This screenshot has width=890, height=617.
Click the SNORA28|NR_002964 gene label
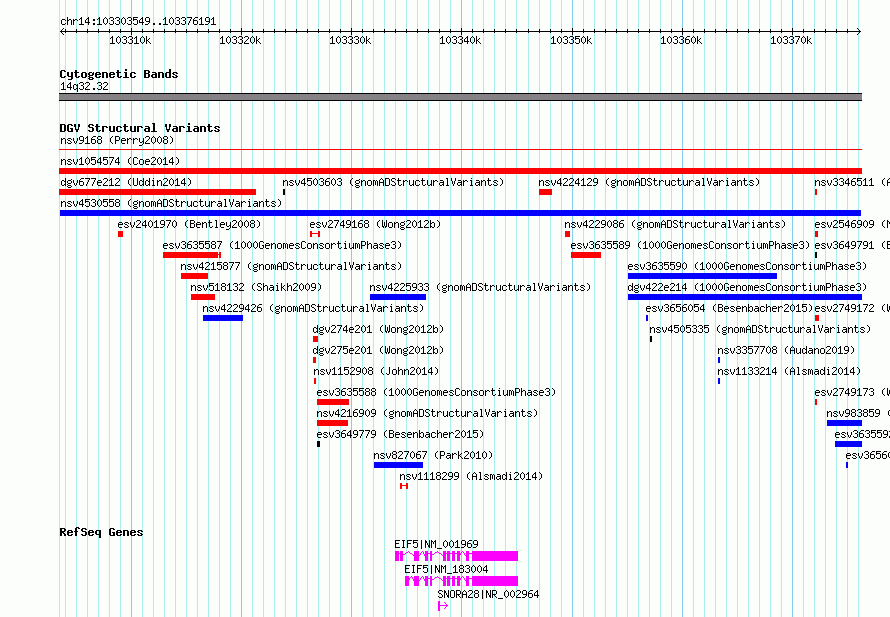pyautogui.click(x=488, y=594)
